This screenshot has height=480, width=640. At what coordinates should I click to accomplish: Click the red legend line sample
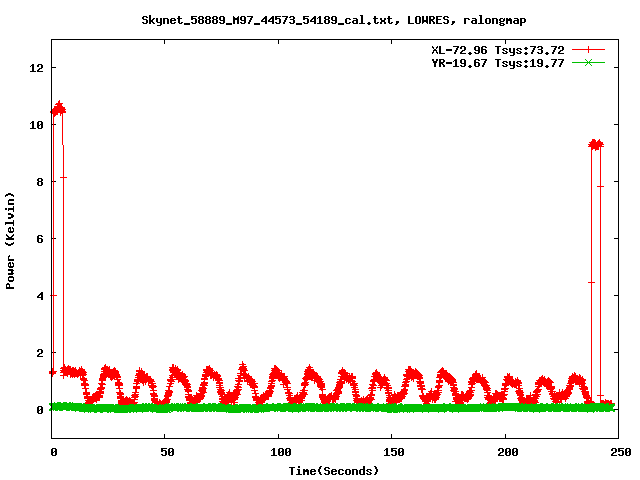(x=588, y=50)
